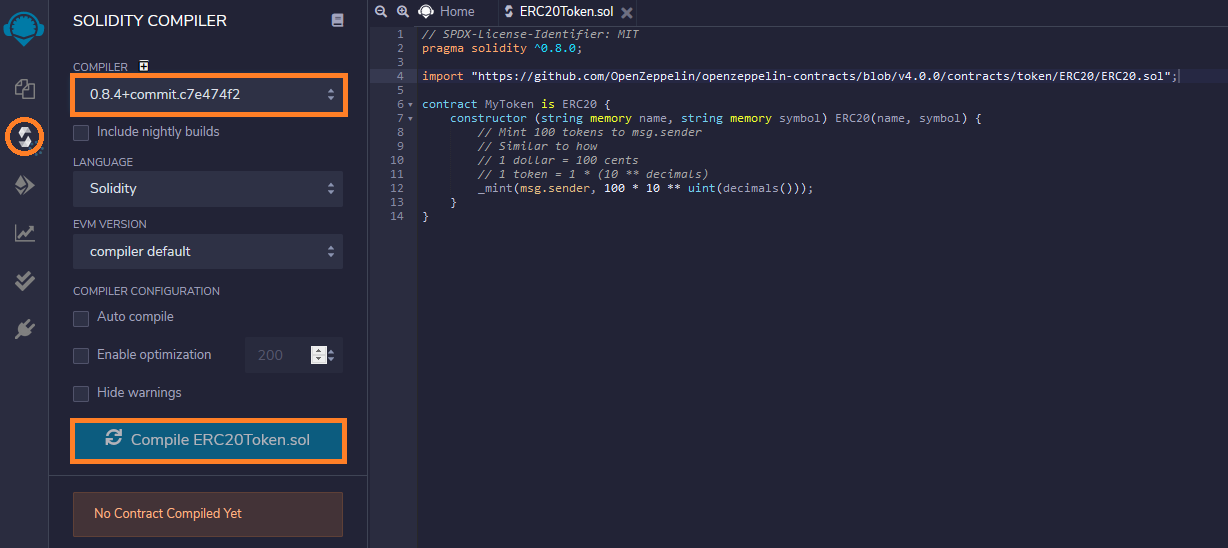Click the pragma solidity ^0.8.0 line
Viewport: 1228px width, 548px height.
502,48
